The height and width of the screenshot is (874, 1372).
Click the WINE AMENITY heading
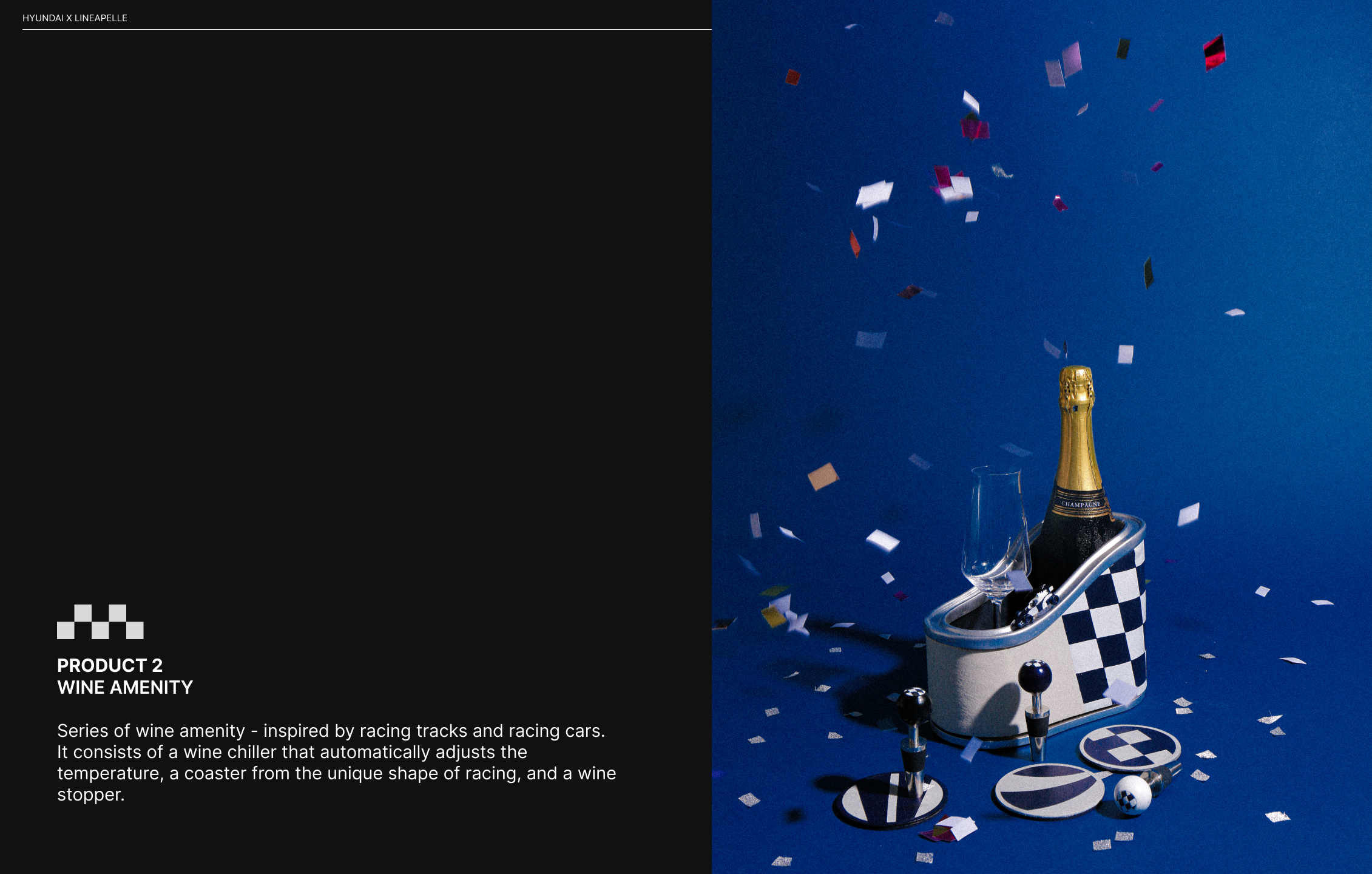tap(125, 687)
